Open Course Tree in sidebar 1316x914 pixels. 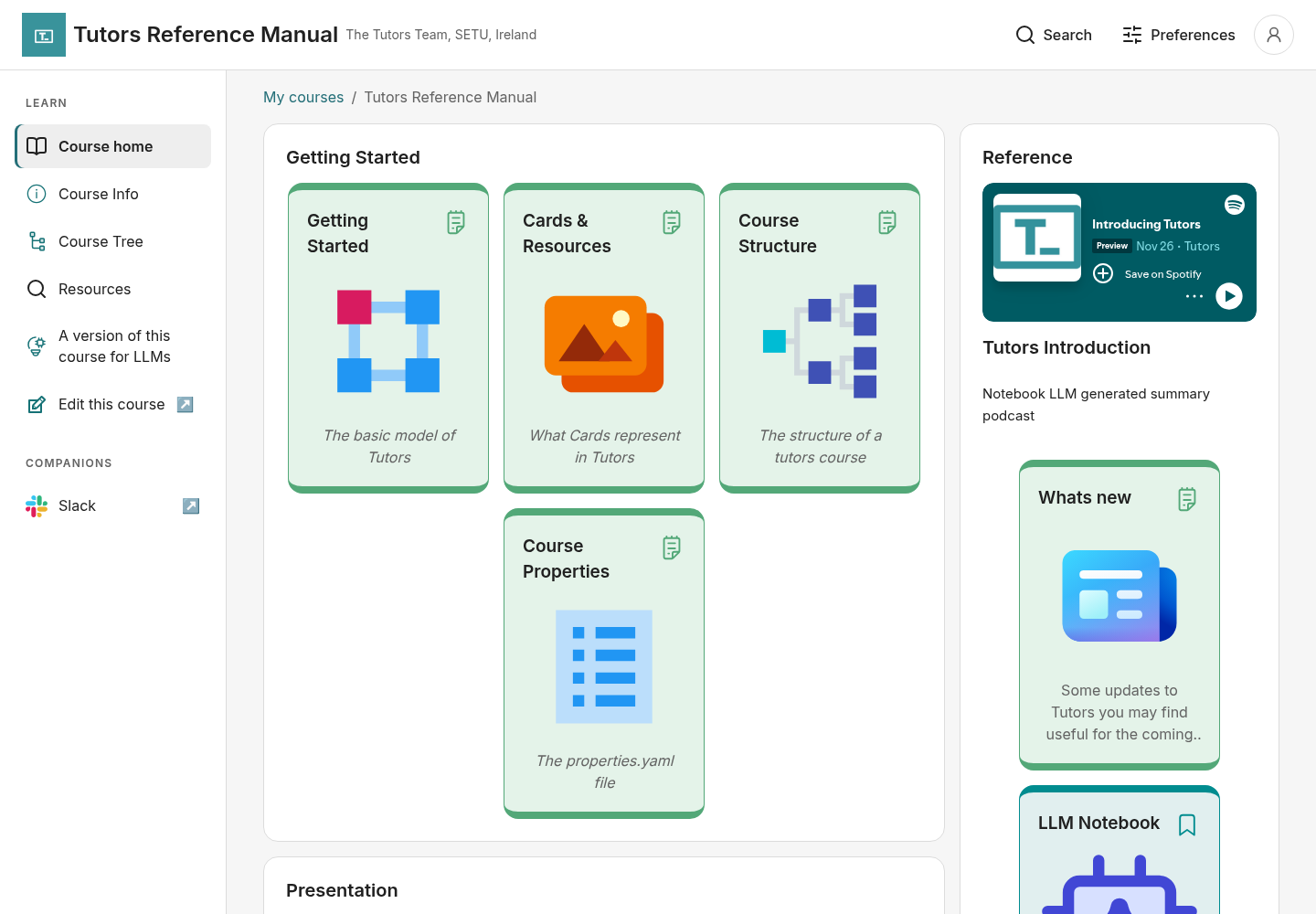click(x=113, y=241)
